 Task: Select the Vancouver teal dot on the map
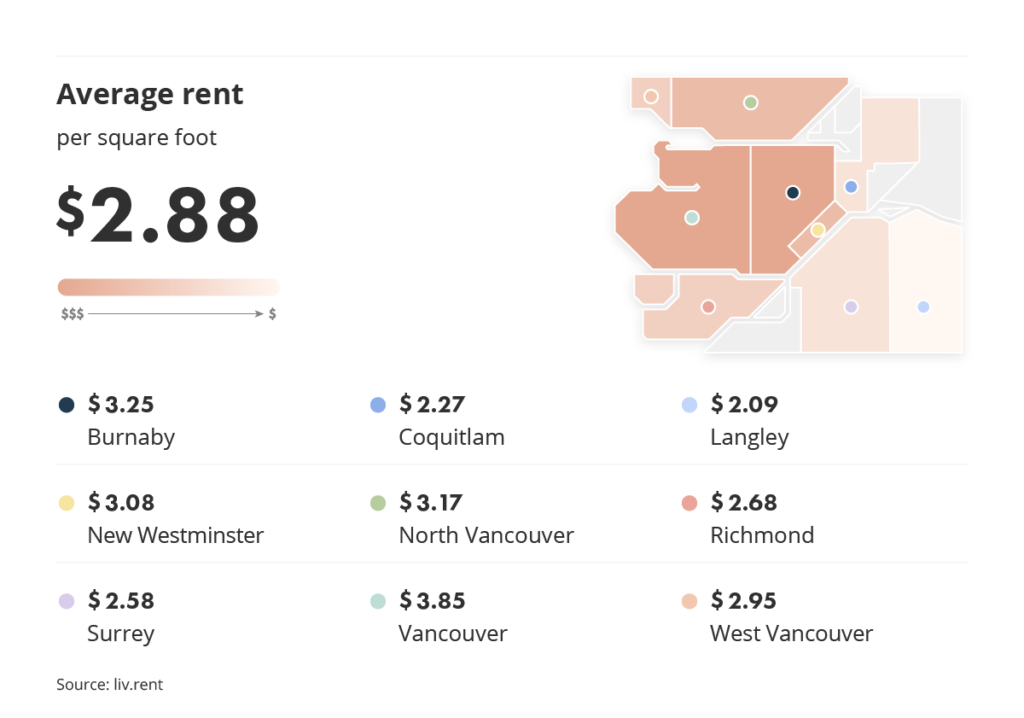(x=692, y=218)
